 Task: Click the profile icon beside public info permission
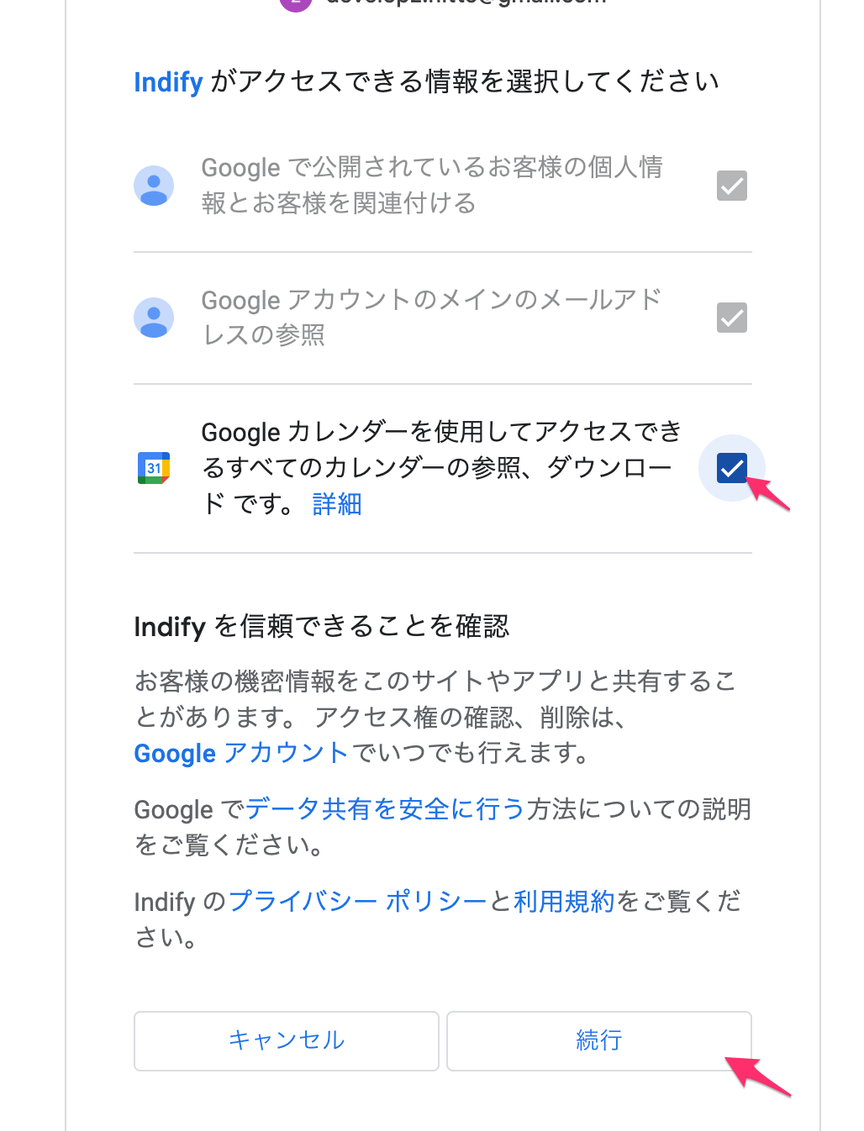(154, 186)
